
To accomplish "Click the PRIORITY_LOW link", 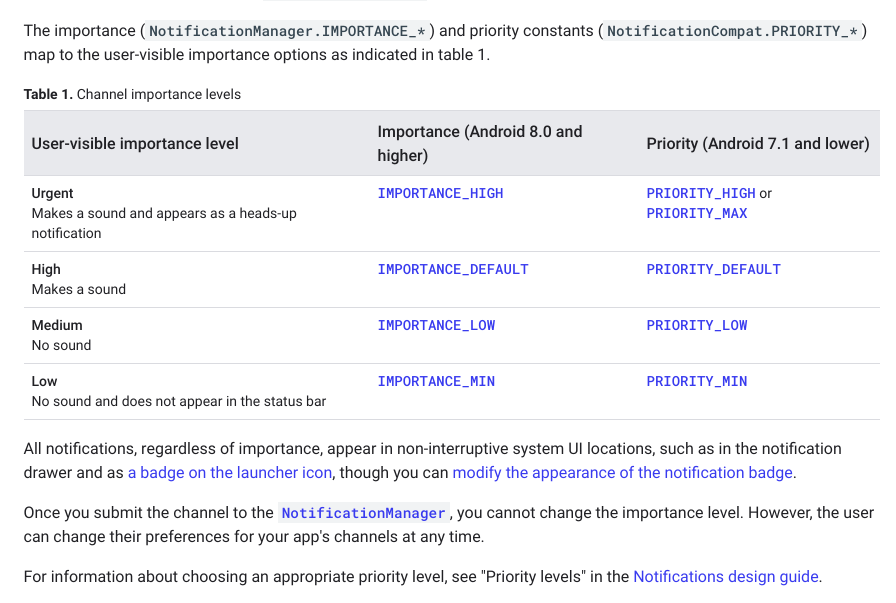I will 696,325.
